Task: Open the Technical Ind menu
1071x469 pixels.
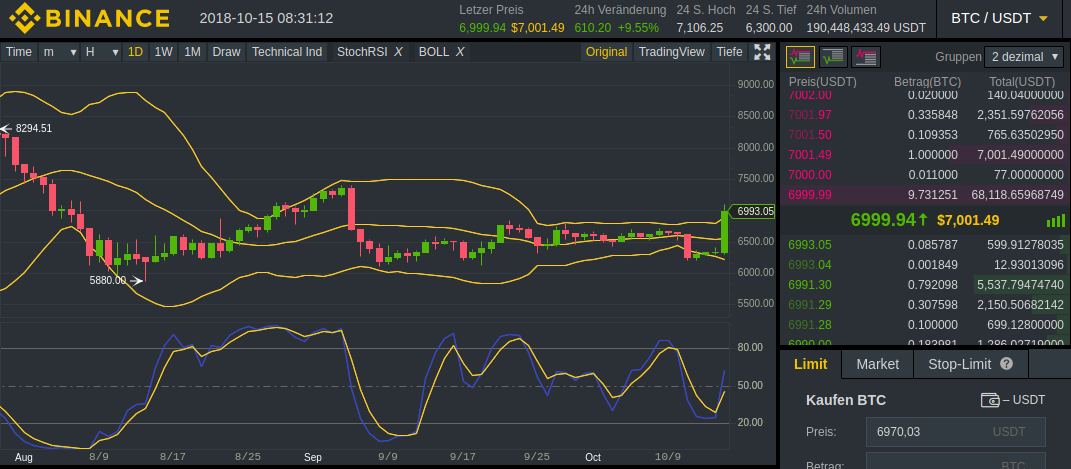Action: click(287, 52)
